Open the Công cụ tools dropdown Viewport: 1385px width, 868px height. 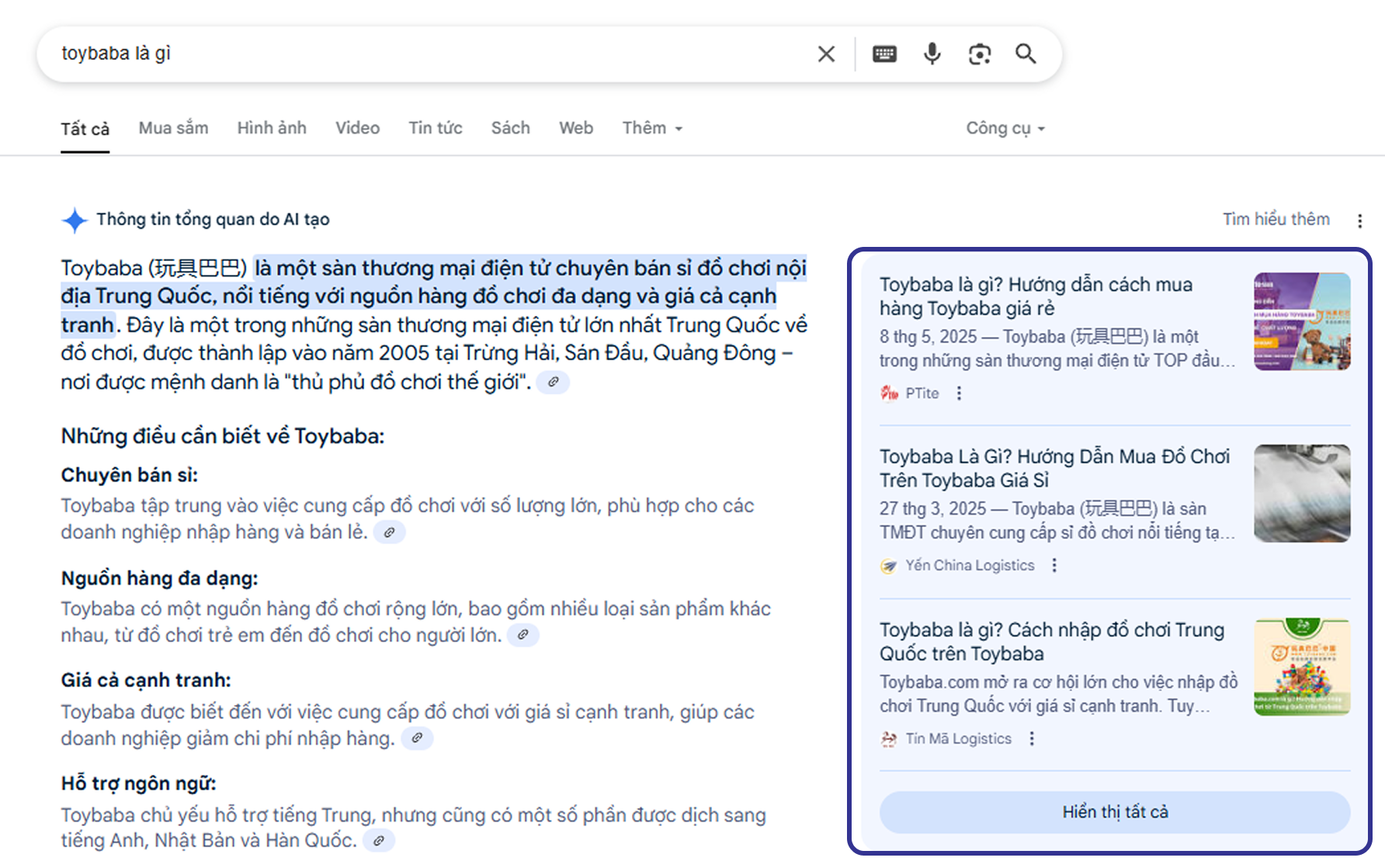tap(1005, 128)
